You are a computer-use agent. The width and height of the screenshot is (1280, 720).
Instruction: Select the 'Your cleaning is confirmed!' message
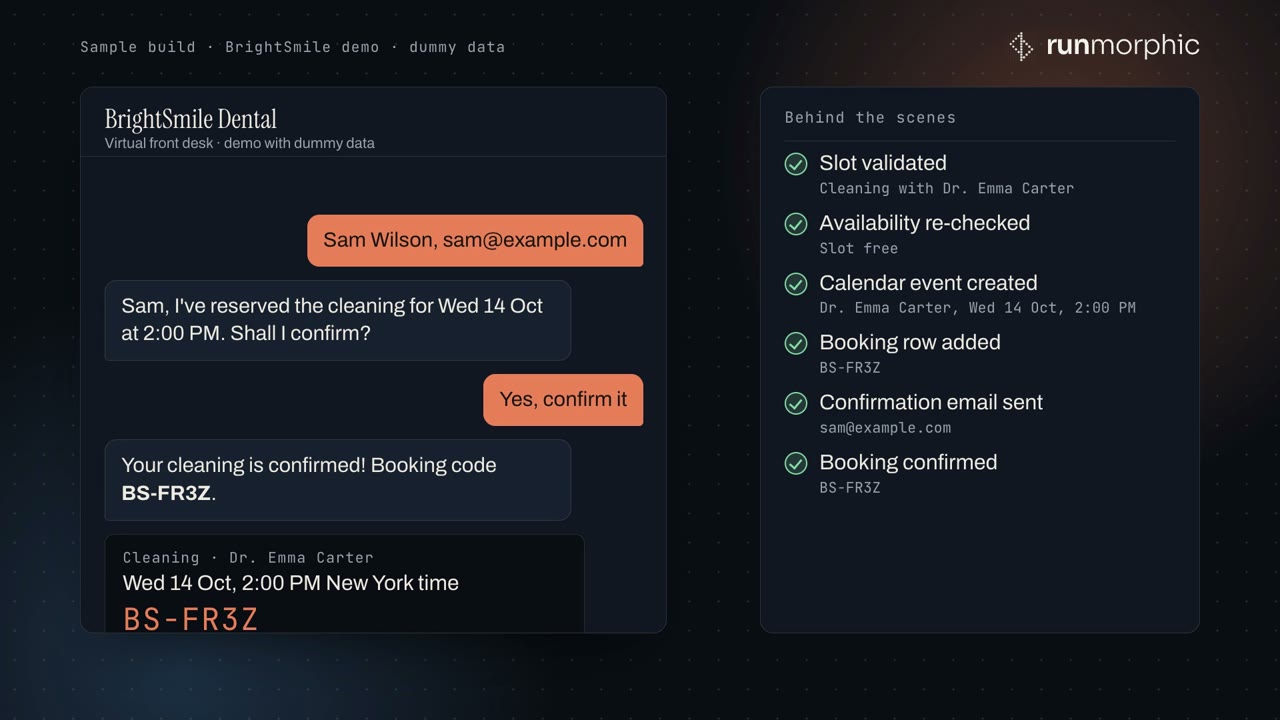click(x=338, y=480)
